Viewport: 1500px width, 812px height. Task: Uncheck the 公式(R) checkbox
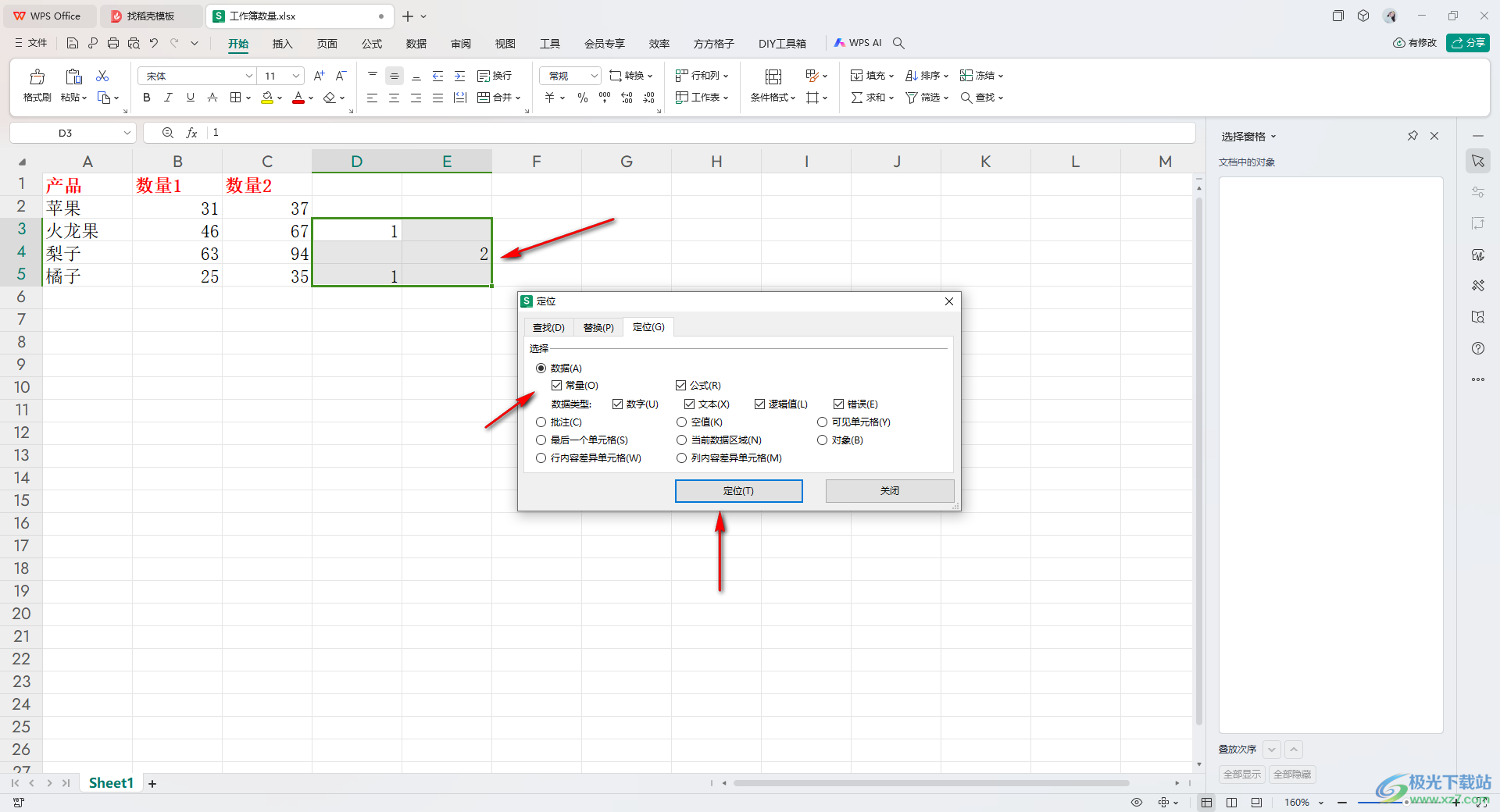pyautogui.click(x=680, y=386)
